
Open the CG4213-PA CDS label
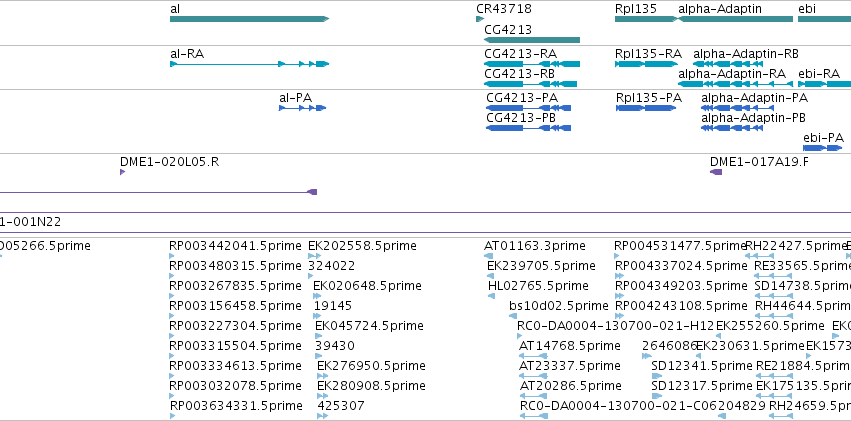pos(522,98)
